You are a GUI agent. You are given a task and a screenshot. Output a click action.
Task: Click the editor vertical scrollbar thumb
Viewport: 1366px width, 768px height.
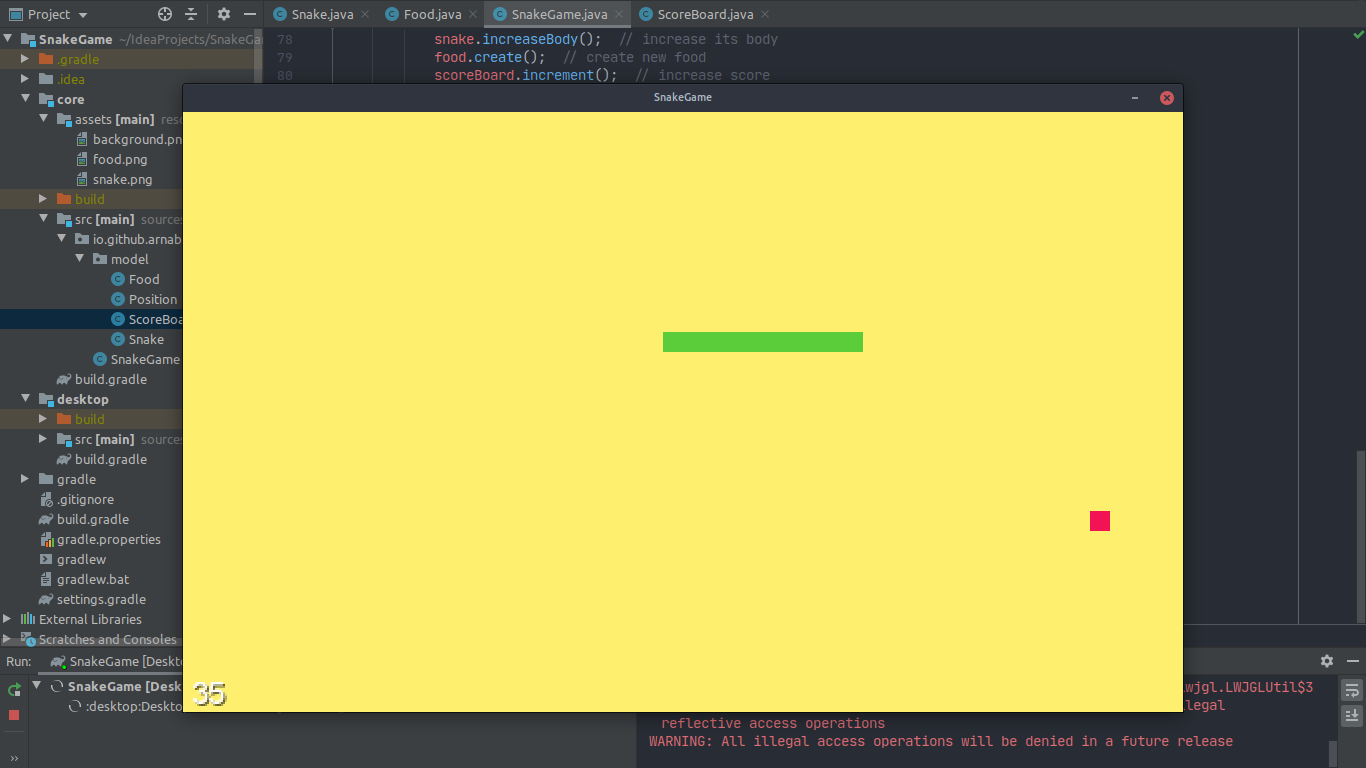[1361, 537]
